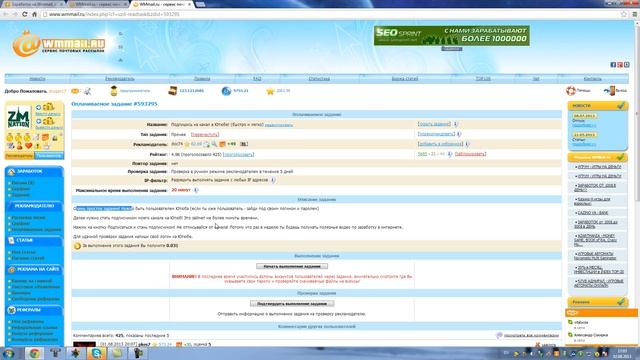Click the upper deposit money link by avatar

click(x=48, y=114)
